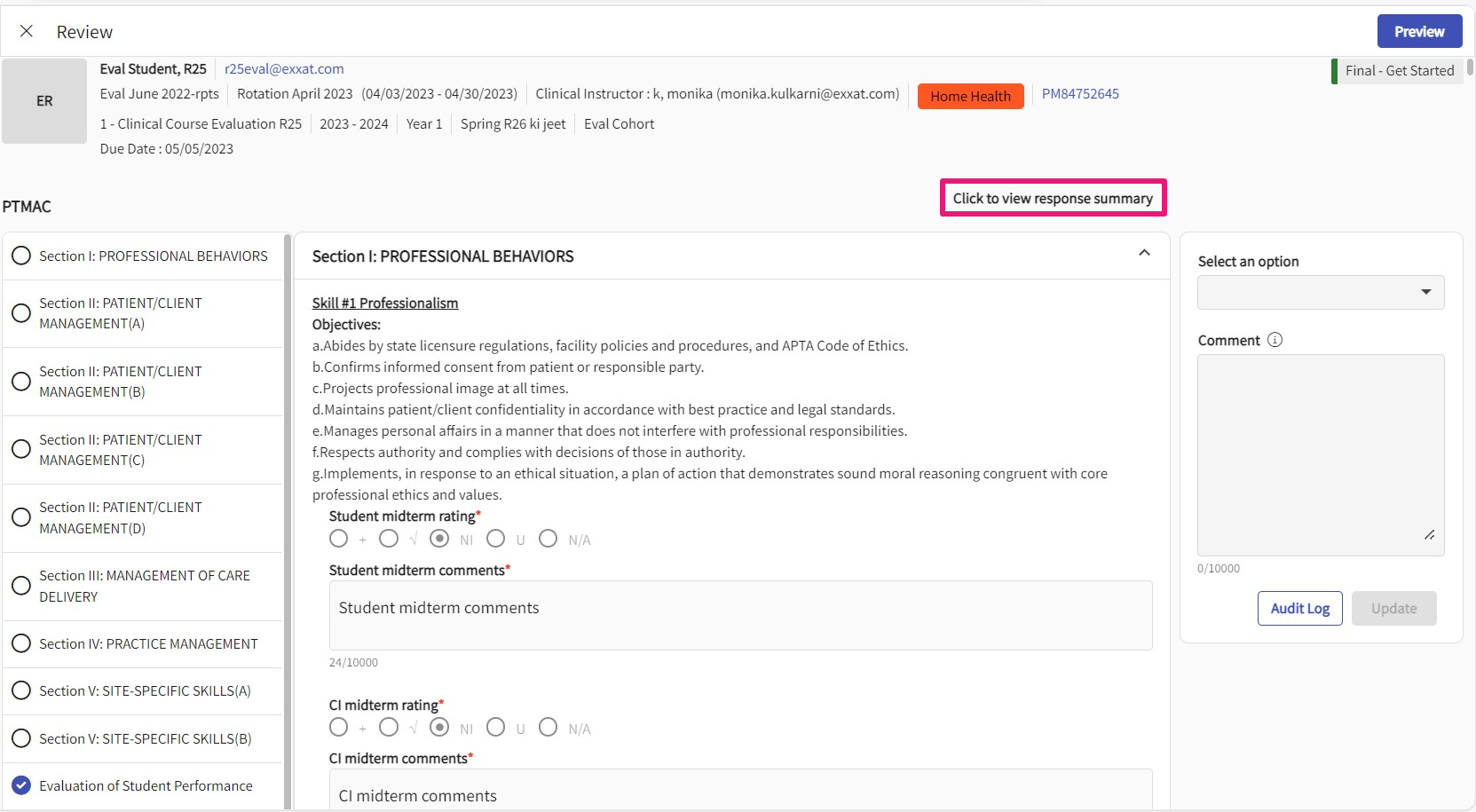The image size is (1476, 812).
Task: Open the Final - Get Started status dropdown
Action: 1398,71
